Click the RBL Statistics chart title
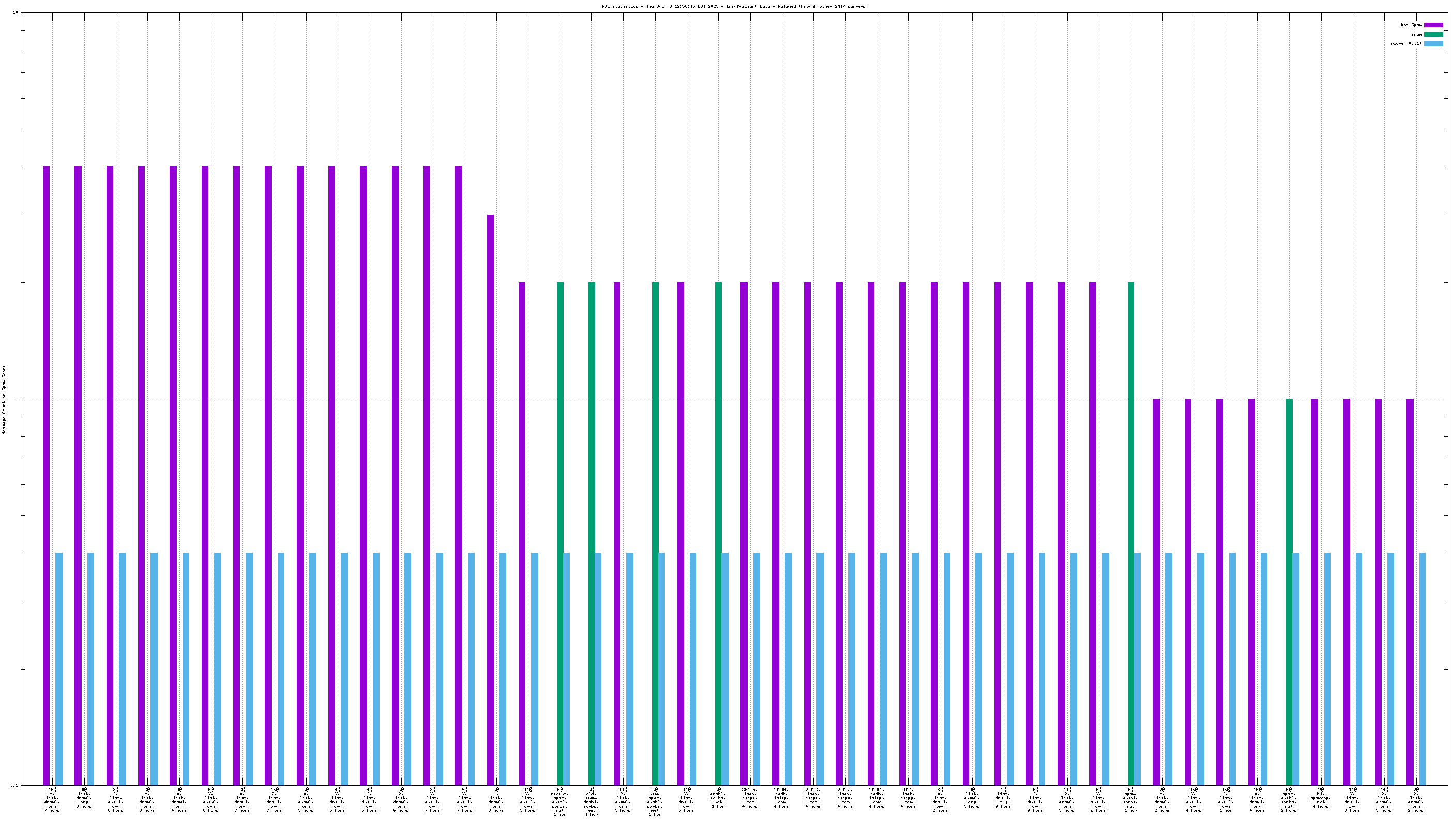 [733, 6]
